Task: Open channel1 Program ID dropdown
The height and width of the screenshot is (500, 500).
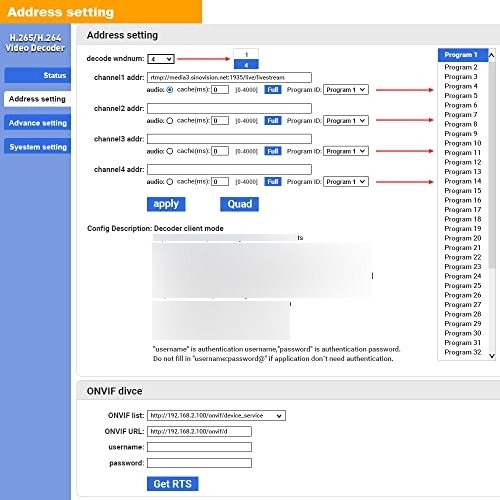Action: [346, 90]
